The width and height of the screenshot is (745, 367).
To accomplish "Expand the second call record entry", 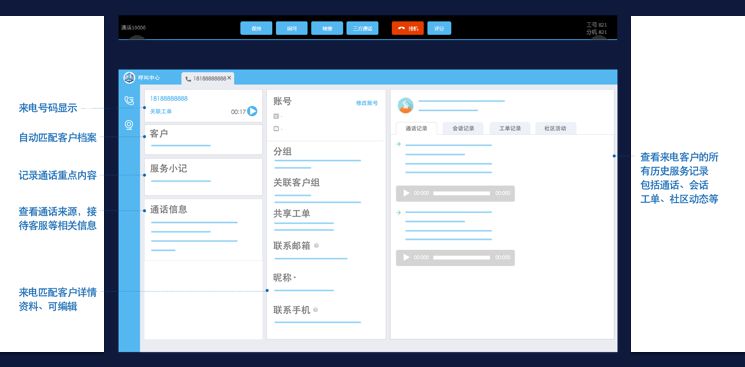I will click(x=399, y=212).
